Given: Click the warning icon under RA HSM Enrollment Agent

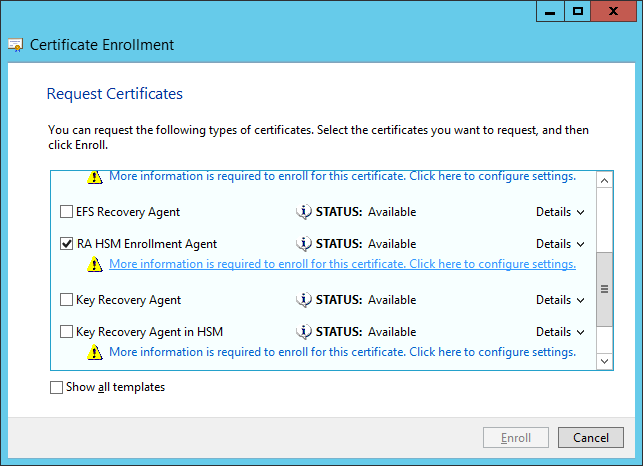Looking at the screenshot, I should [x=95, y=265].
